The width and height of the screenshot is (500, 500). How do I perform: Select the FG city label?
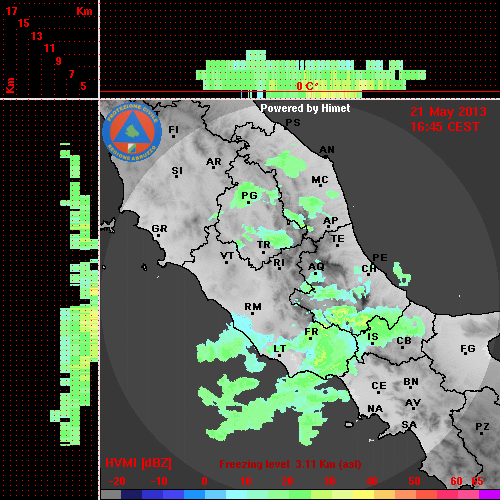pyautogui.click(x=468, y=349)
